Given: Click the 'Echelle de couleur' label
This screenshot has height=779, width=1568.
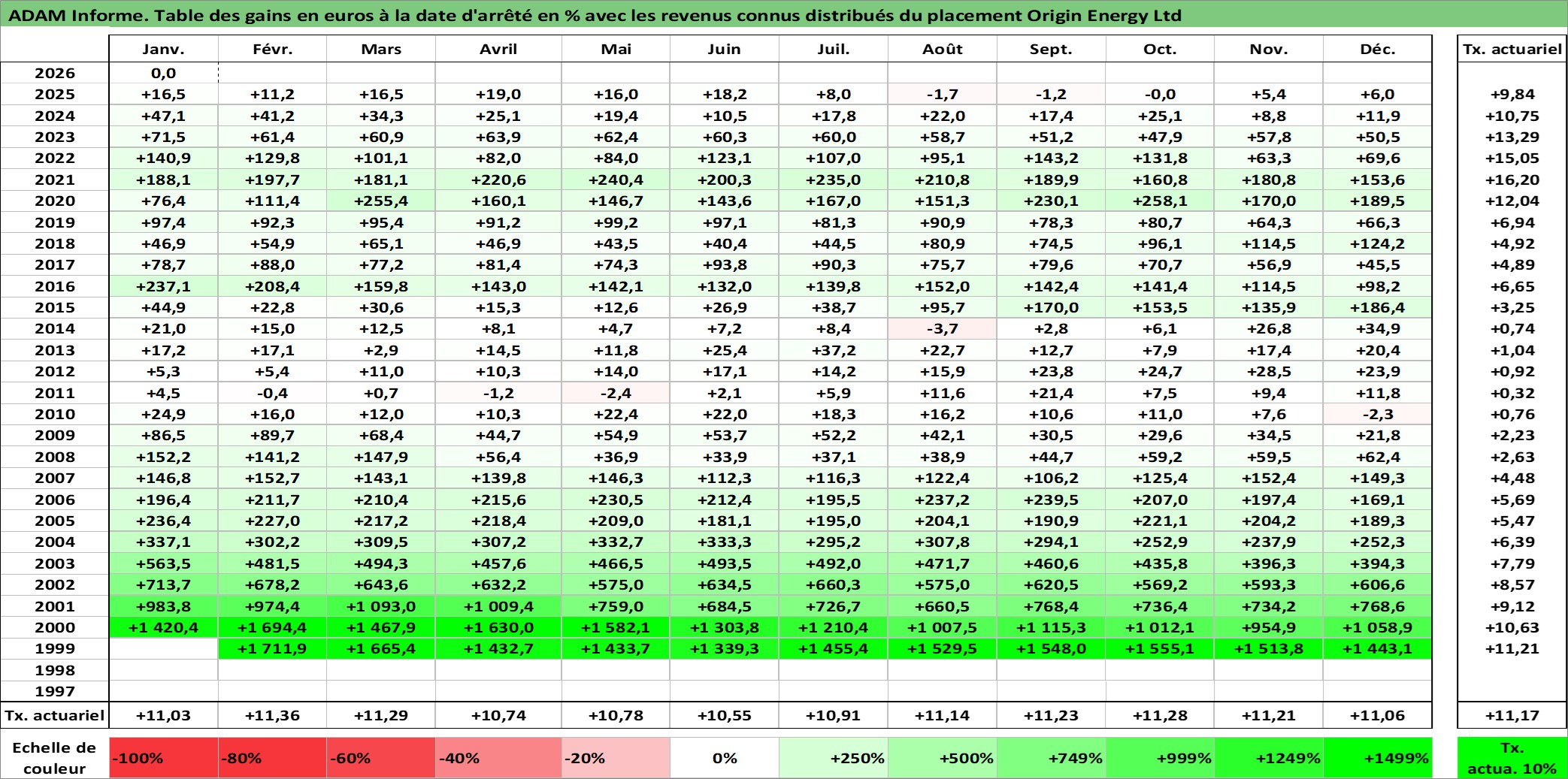Looking at the screenshot, I should [x=55, y=758].
